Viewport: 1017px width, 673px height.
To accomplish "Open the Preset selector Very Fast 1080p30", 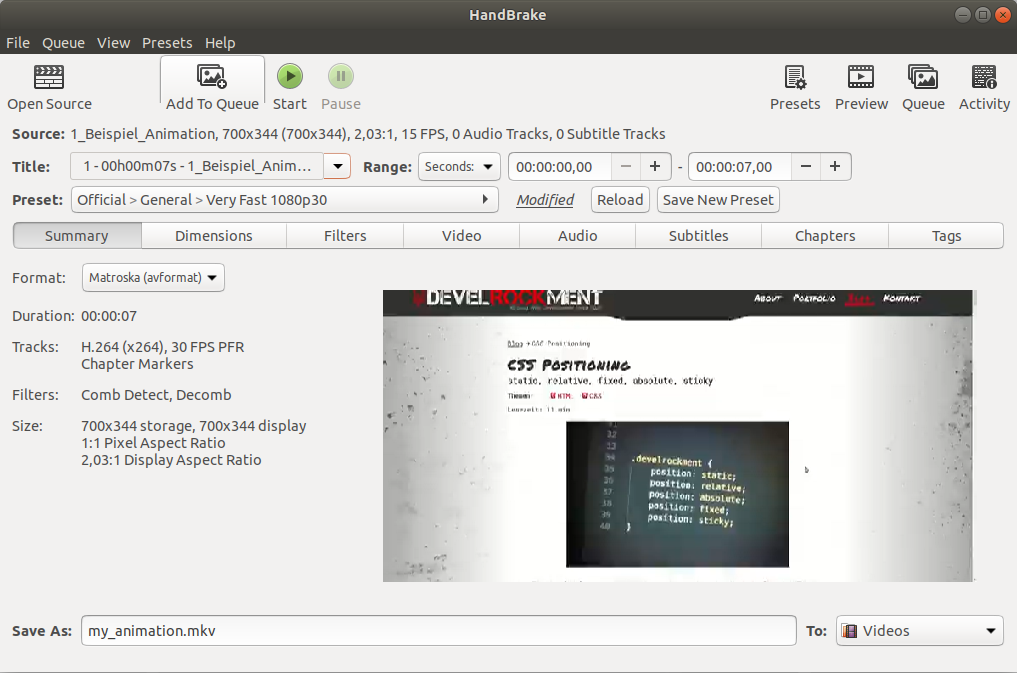I will pos(285,200).
